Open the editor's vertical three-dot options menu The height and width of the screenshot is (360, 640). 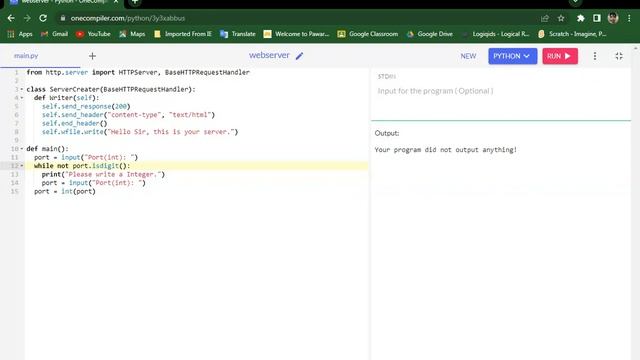point(595,56)
